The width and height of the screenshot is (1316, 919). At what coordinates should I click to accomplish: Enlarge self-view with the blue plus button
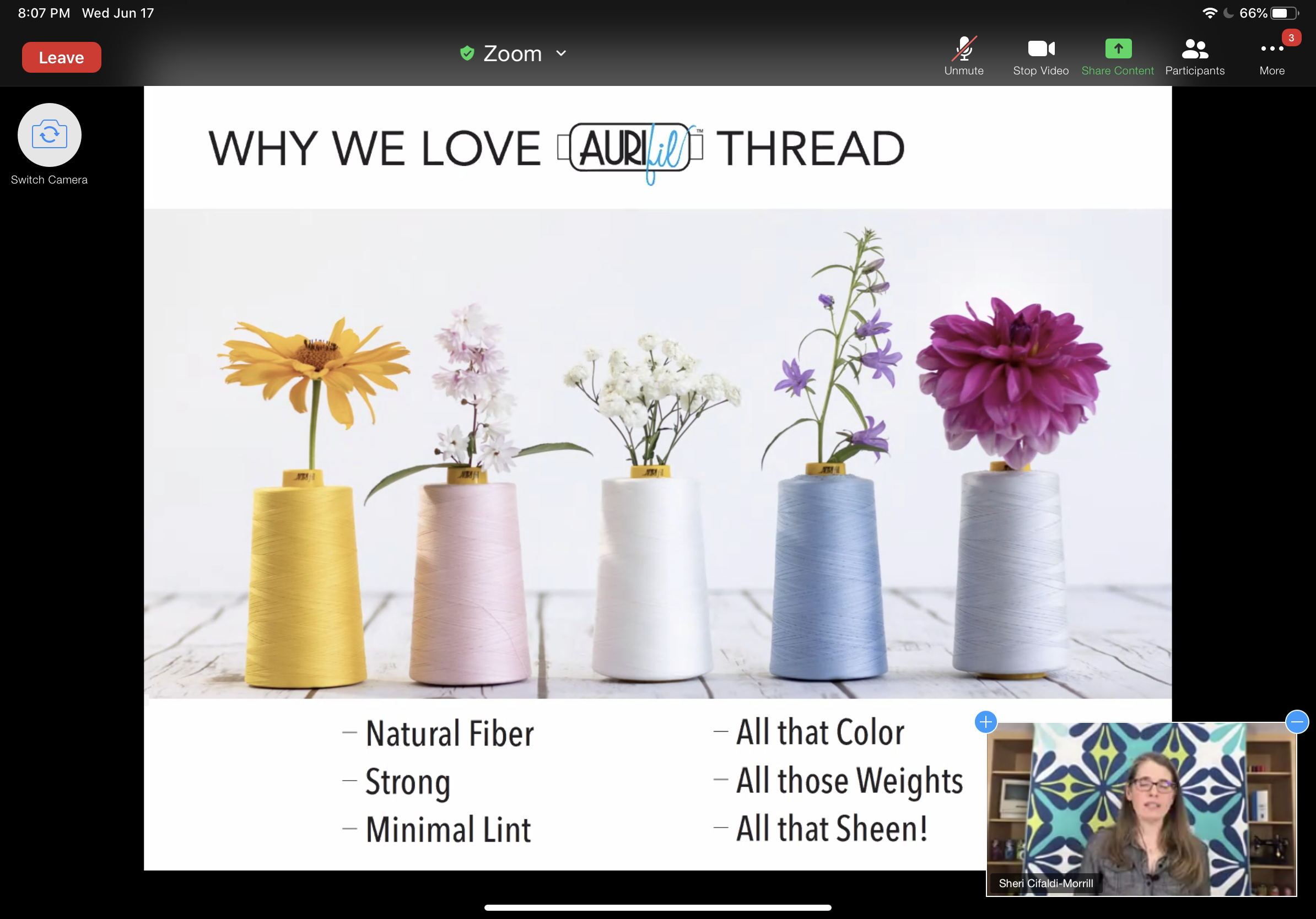click(986, 722)
